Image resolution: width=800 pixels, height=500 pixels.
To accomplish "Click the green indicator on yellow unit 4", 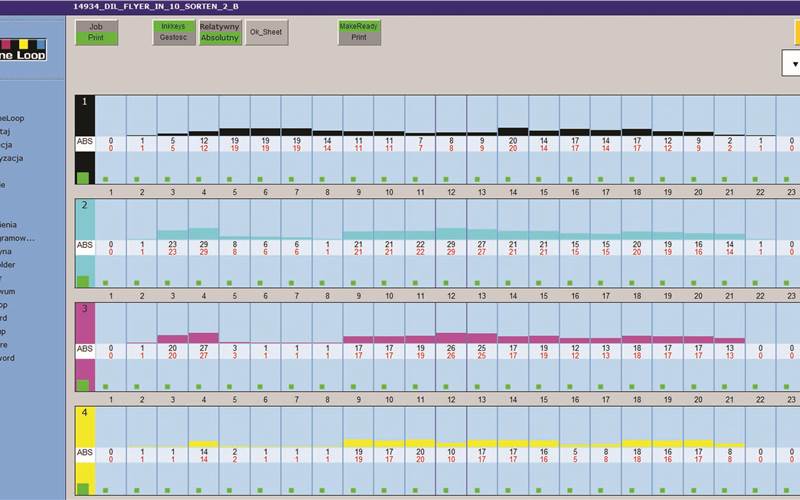I will [83, 488].
